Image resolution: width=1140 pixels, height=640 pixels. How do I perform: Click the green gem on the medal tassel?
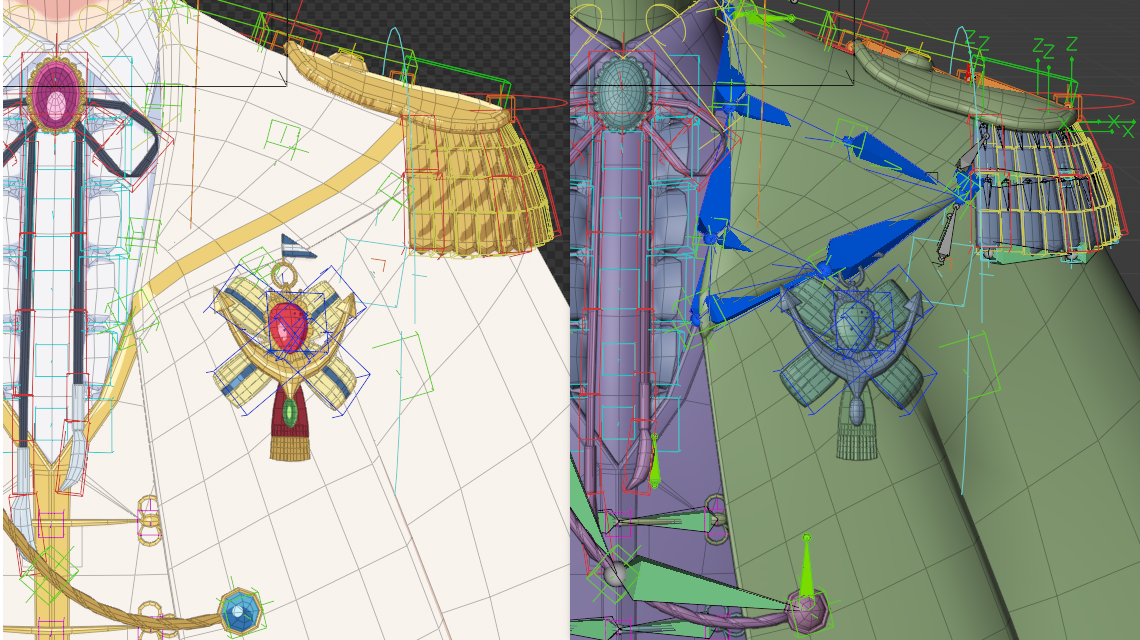pyautogui.click(x=290, y=413)
